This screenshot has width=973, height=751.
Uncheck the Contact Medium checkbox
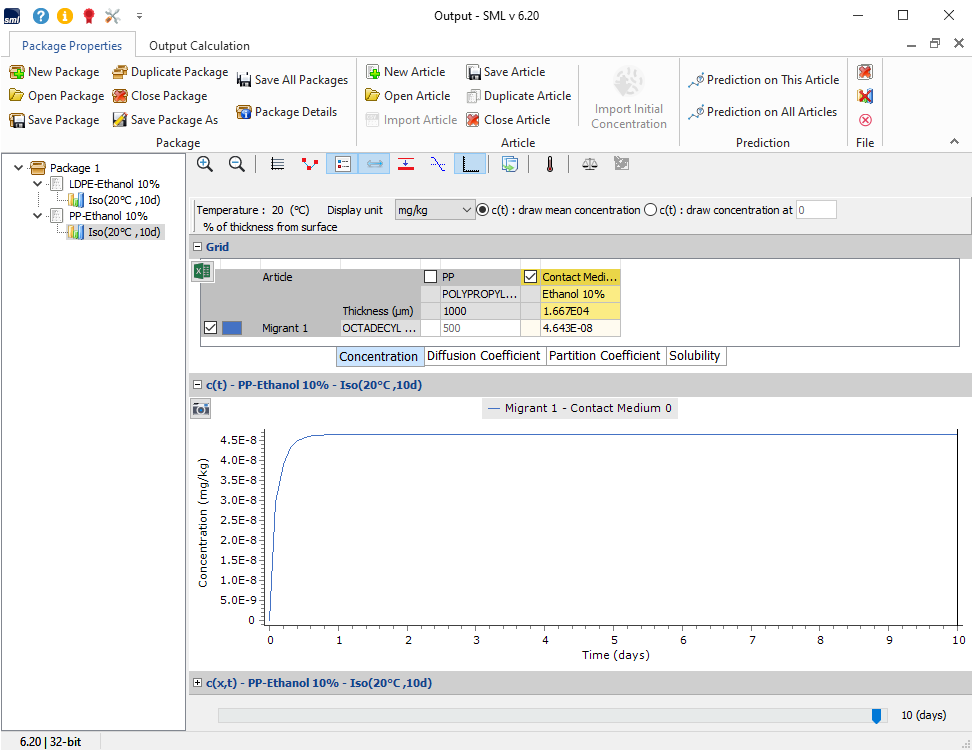click(x=531, y=277)
